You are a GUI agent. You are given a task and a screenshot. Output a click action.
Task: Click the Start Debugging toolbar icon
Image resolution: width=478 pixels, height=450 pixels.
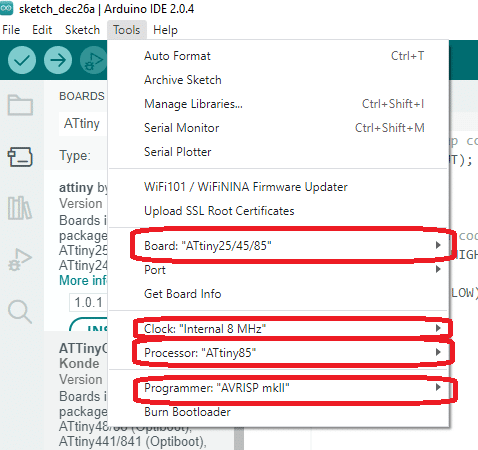point(94,60)
